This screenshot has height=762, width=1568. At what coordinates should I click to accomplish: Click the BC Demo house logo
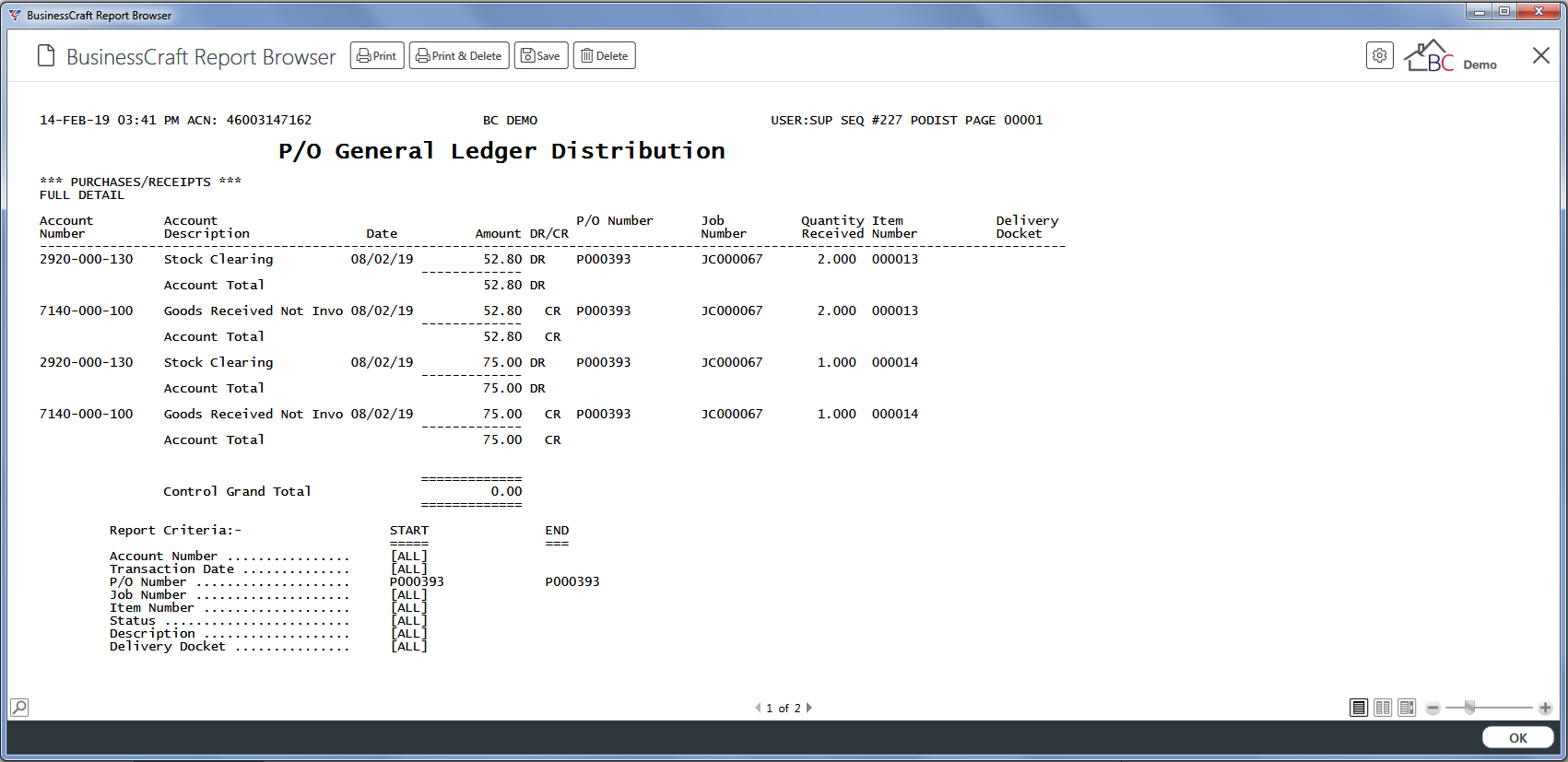[x=1449, y=56]
